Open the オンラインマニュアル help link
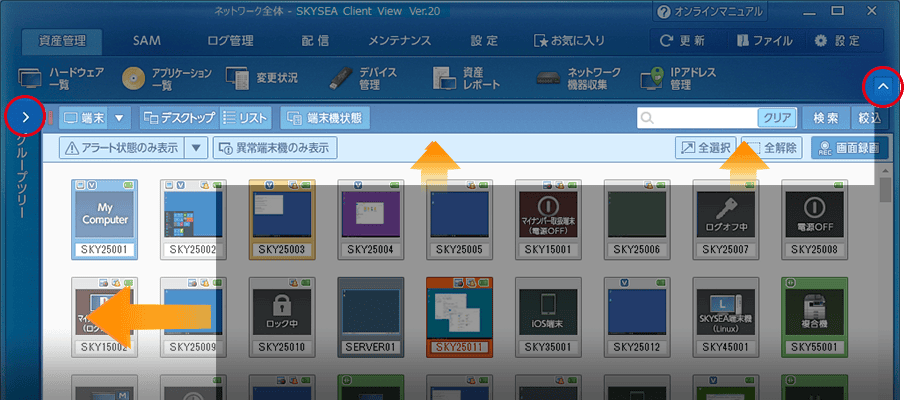This screenshot has height=400, width=905. pyautogui.click(x=710, y=11)
